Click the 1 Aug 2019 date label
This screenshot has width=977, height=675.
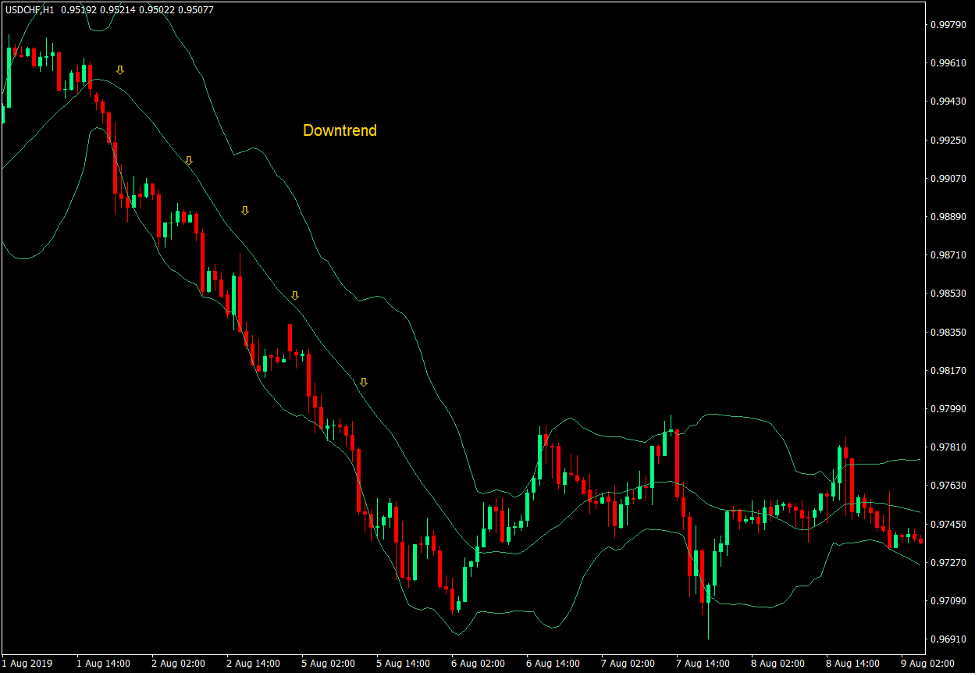click(28, 663)
